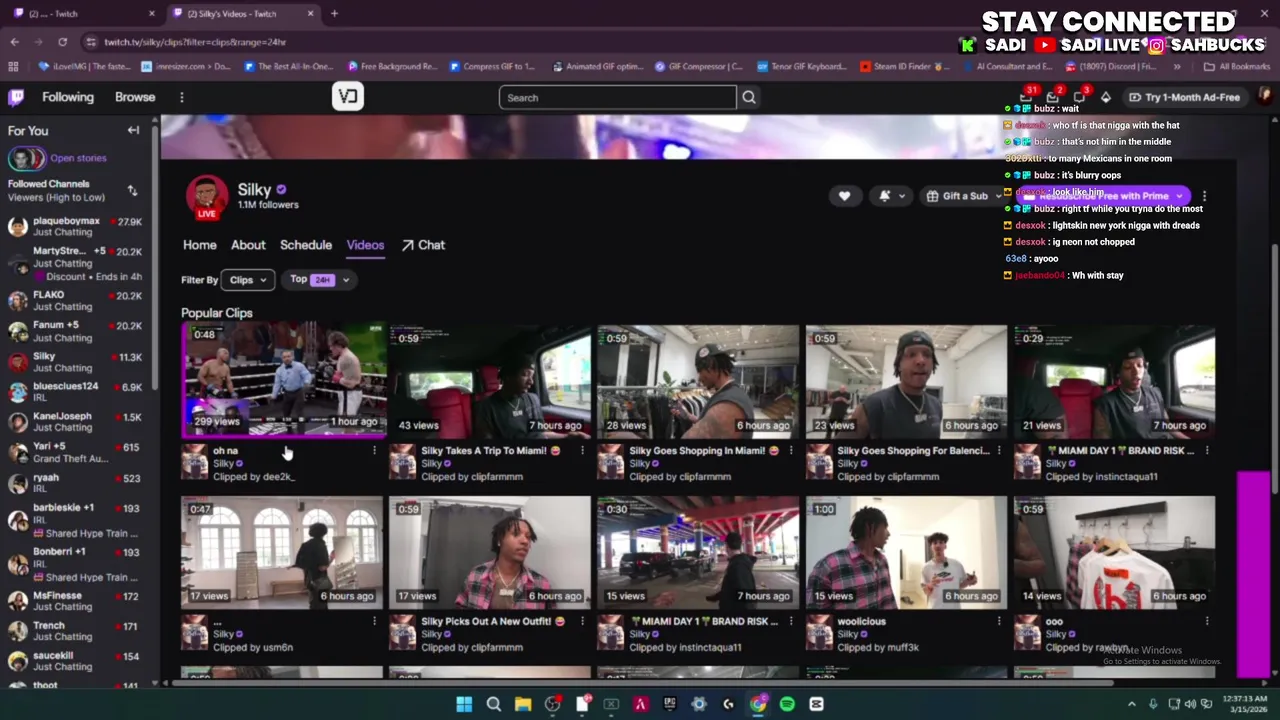
Task: Click Open stories link
Action: [78, 158]
